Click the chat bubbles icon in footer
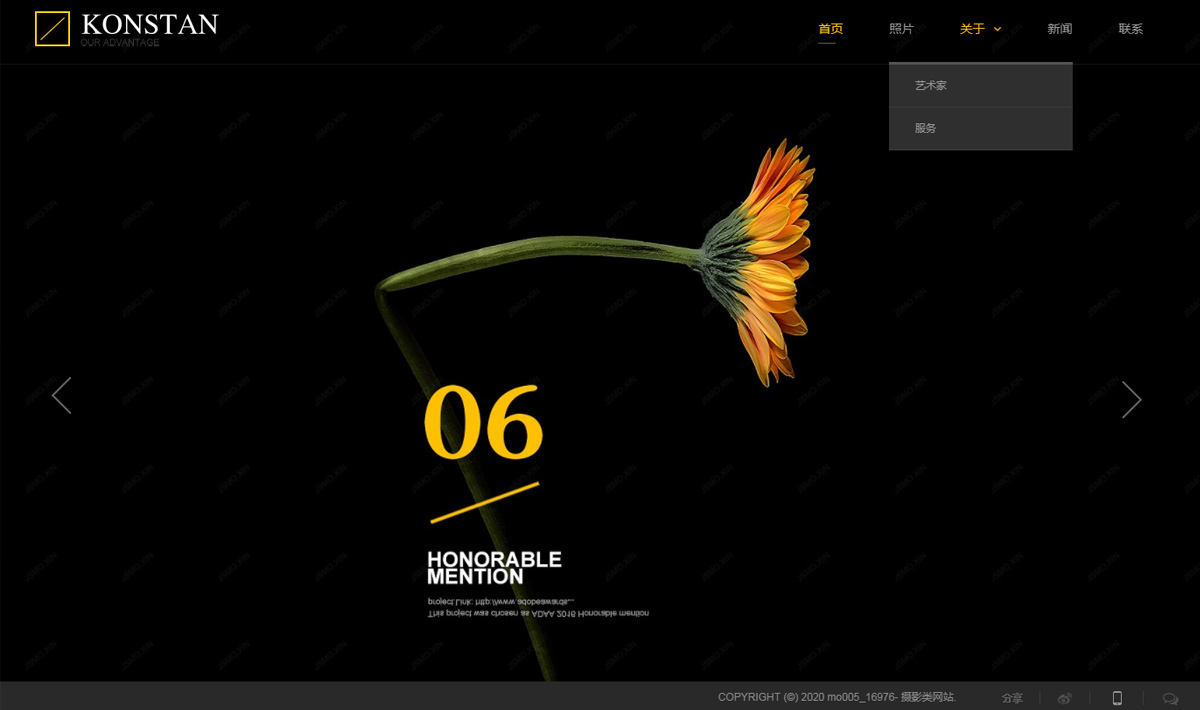 [x=1170, y=698]
